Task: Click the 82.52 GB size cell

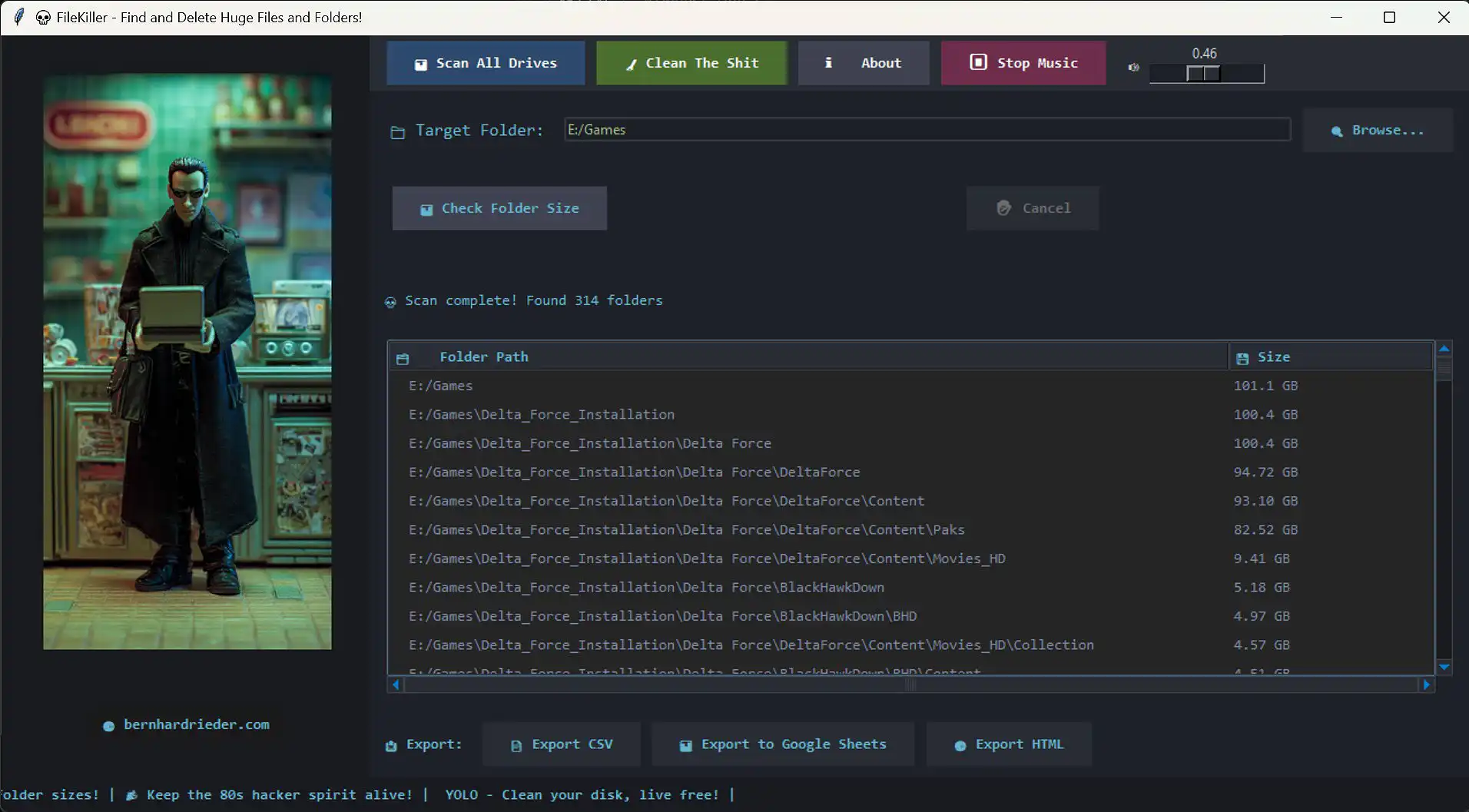Action: 1265,530
